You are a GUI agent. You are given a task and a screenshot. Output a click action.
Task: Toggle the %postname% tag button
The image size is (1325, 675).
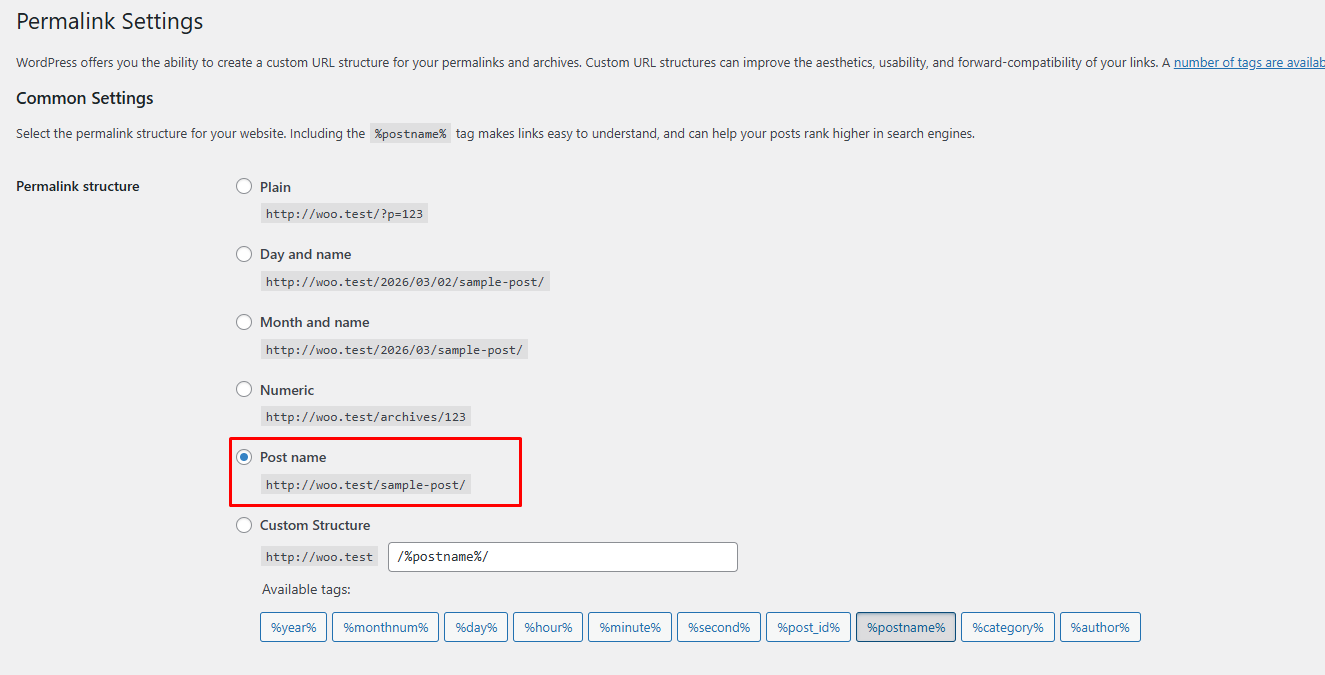coord(906,628)
